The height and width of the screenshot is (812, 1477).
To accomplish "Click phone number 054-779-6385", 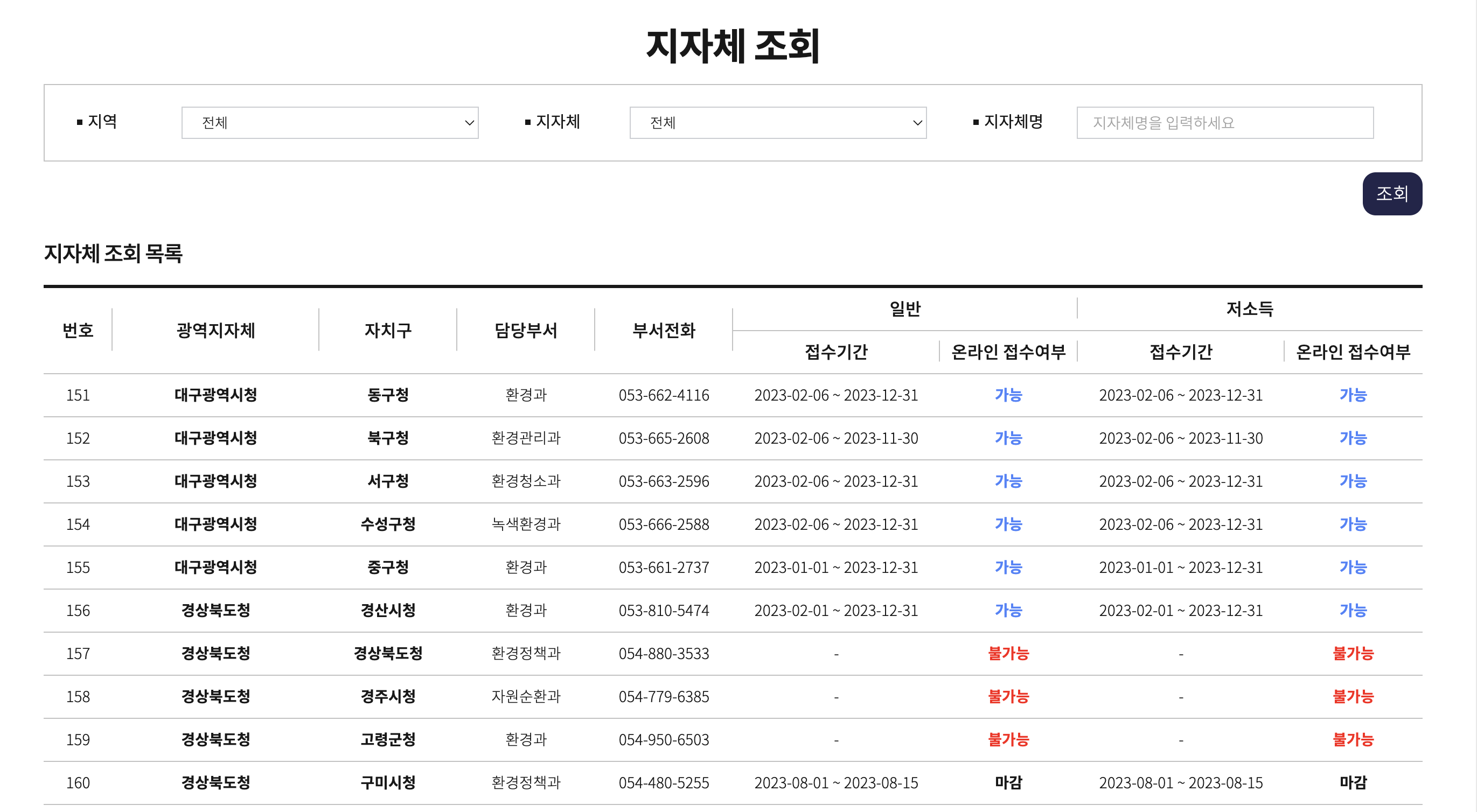I will (x=664, y=696).
